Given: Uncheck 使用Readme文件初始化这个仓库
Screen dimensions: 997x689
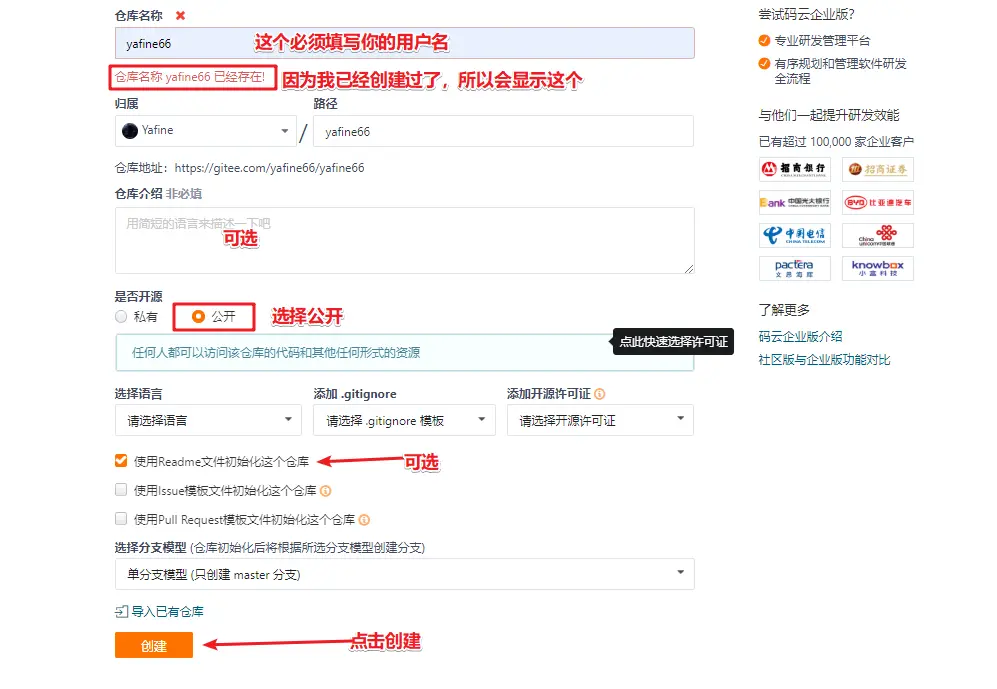Looking at the screenshot, I should [121, 461].
